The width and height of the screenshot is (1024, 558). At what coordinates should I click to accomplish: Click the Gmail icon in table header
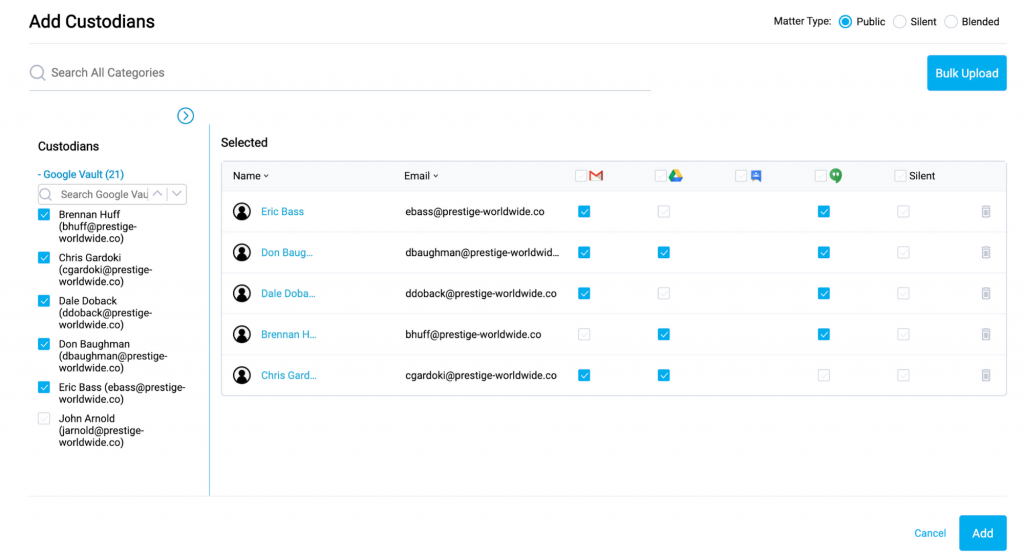click(596, 176)
